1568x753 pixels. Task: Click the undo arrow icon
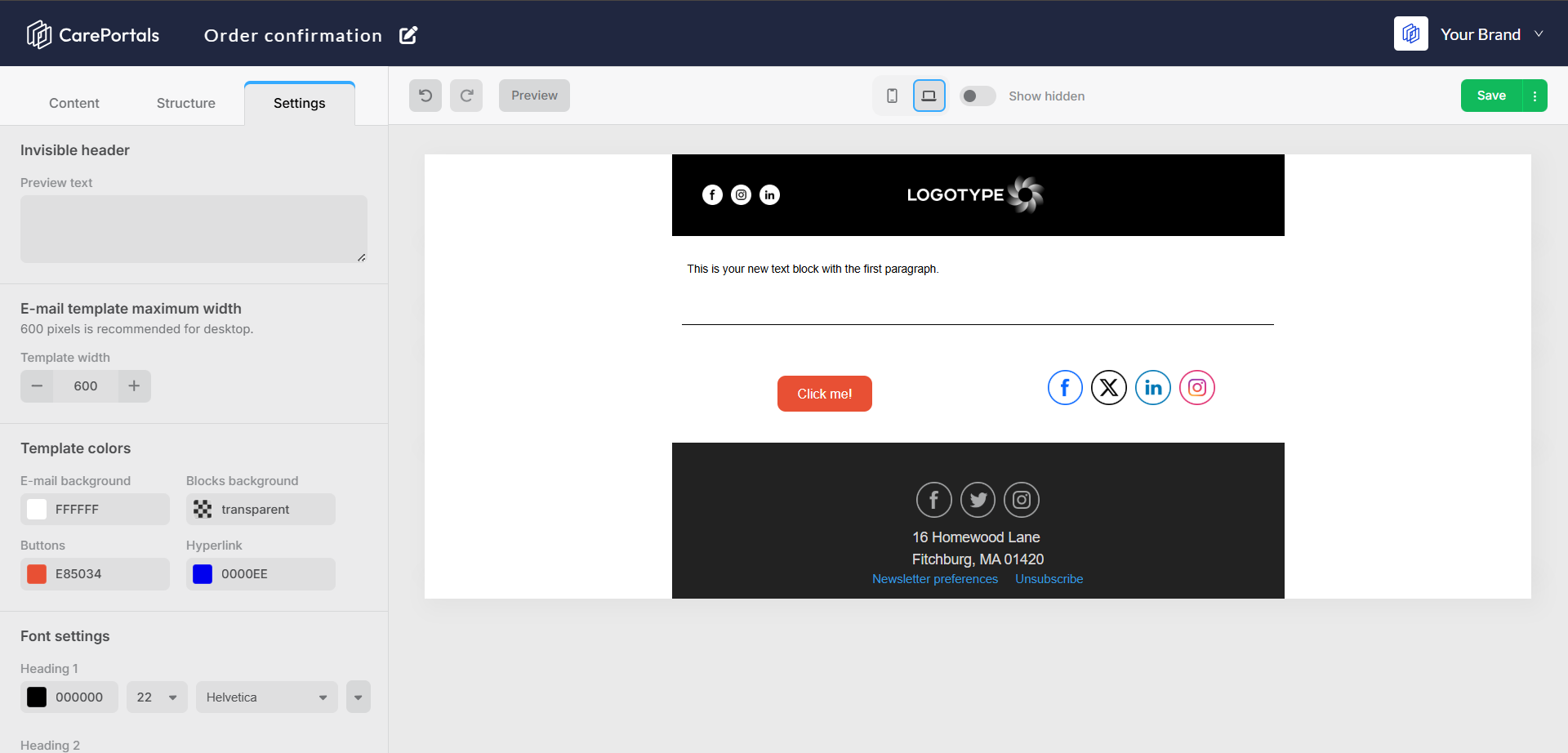click(425, 96)
